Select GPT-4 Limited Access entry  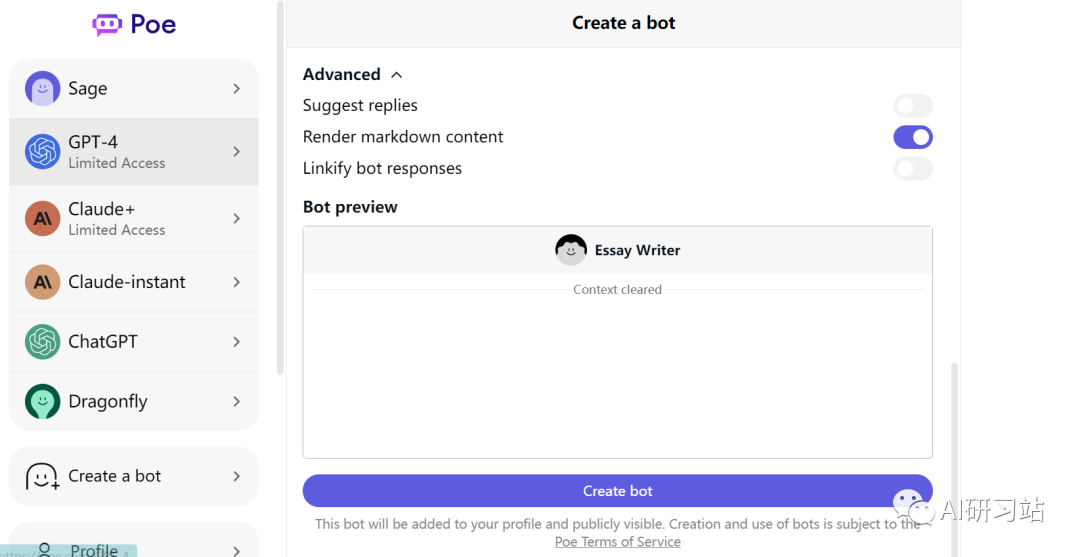coord(134,151)
